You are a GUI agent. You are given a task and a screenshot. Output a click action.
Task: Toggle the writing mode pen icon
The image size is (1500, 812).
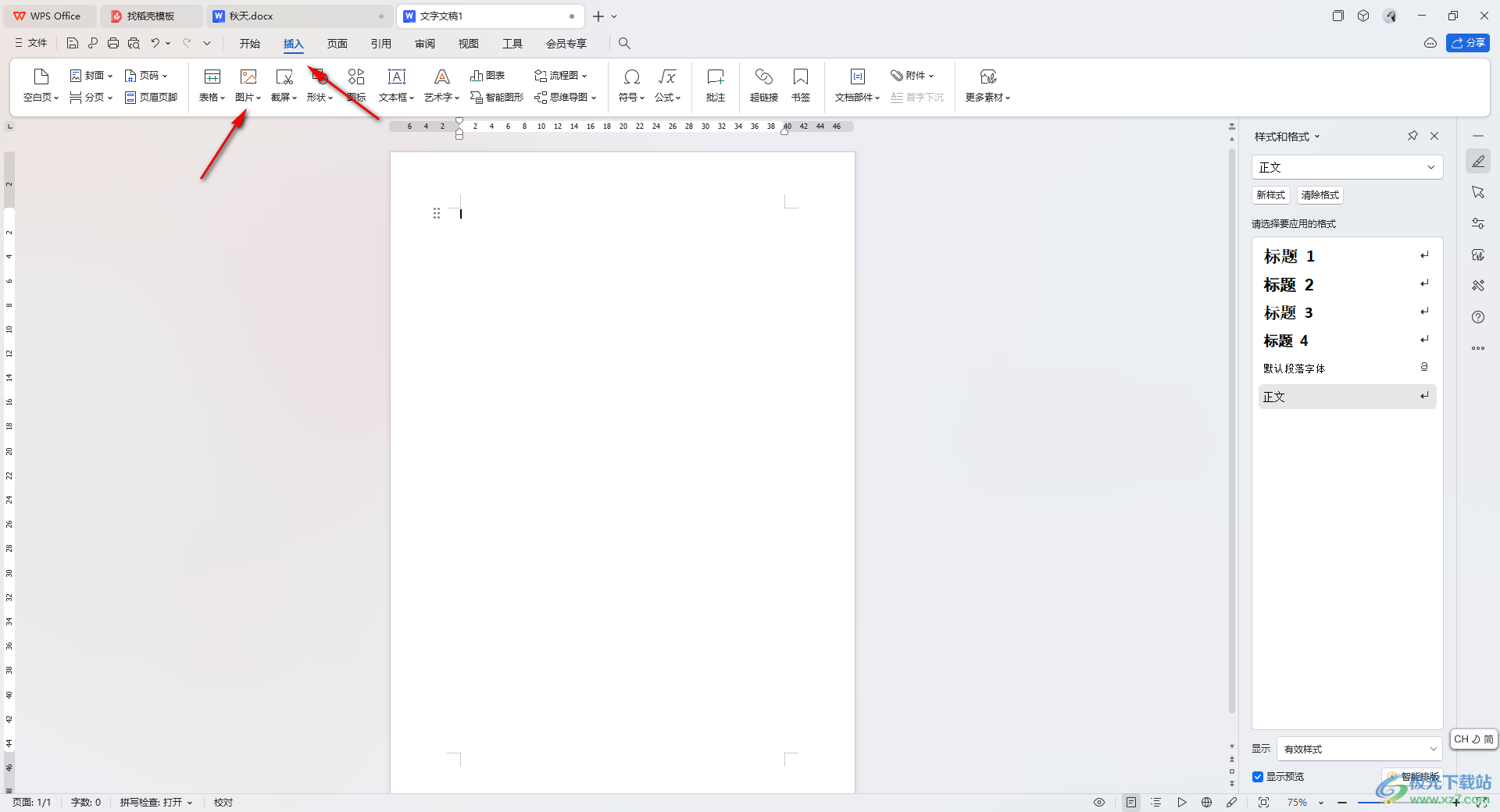(1232, 803)
